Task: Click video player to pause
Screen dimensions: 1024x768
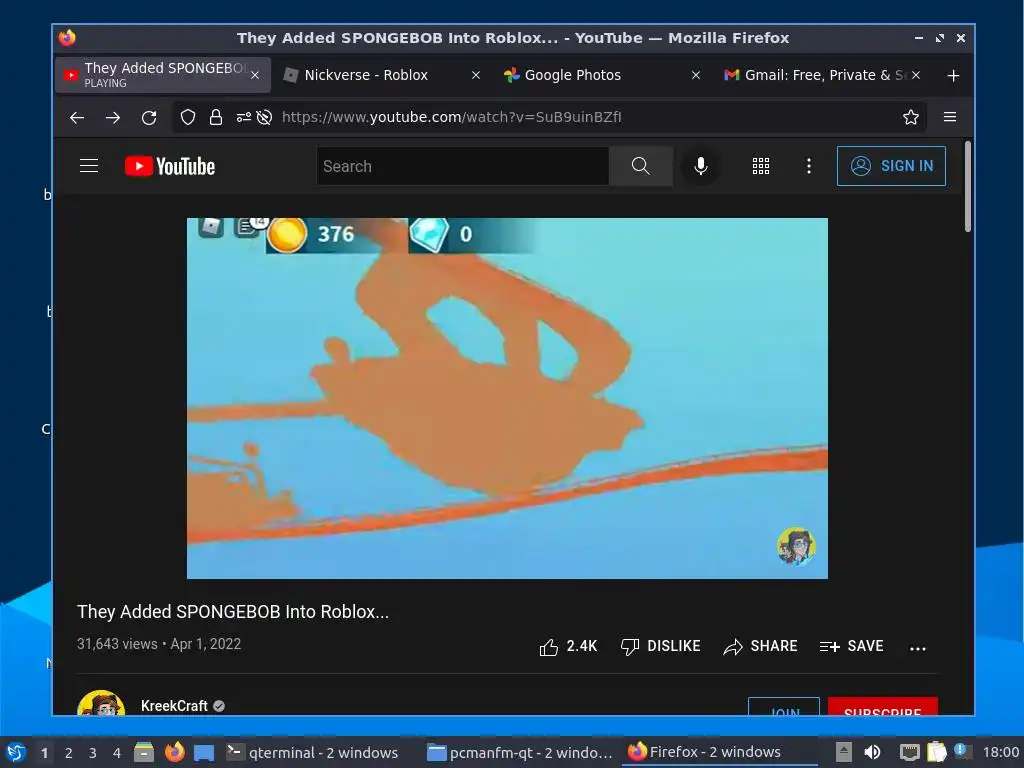Action: coord(507,398)
